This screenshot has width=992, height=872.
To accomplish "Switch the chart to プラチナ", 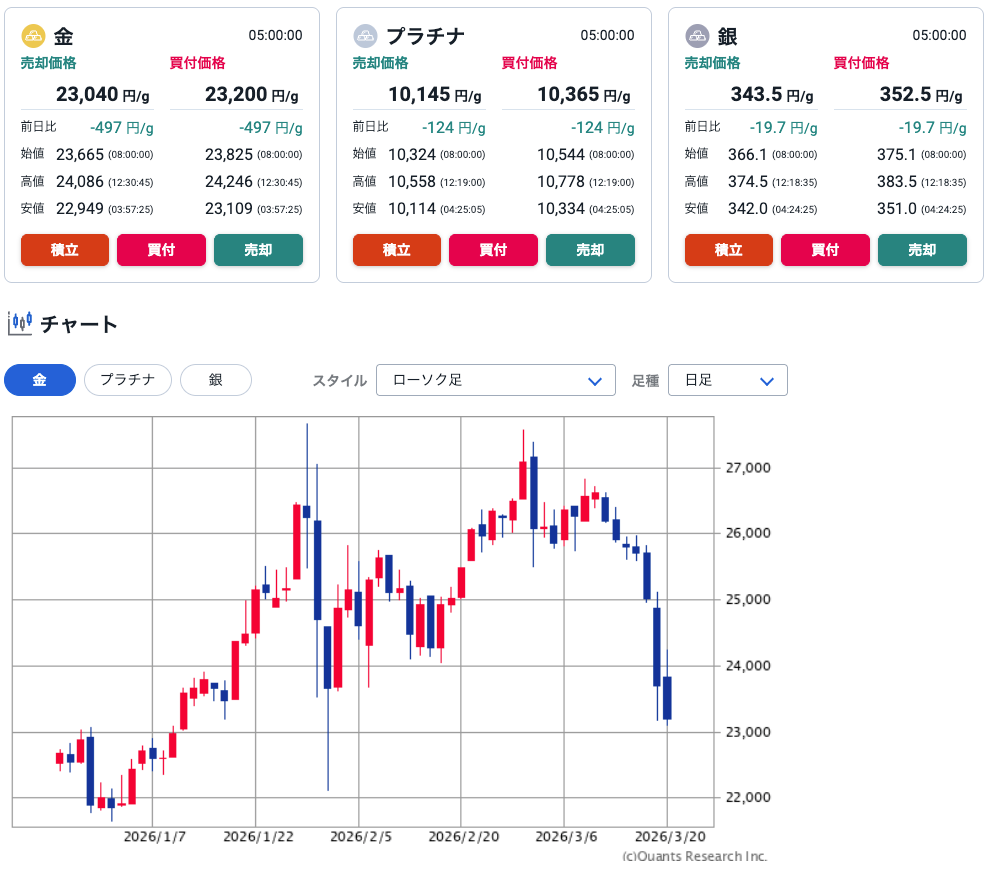I will [x=128, y=380].
